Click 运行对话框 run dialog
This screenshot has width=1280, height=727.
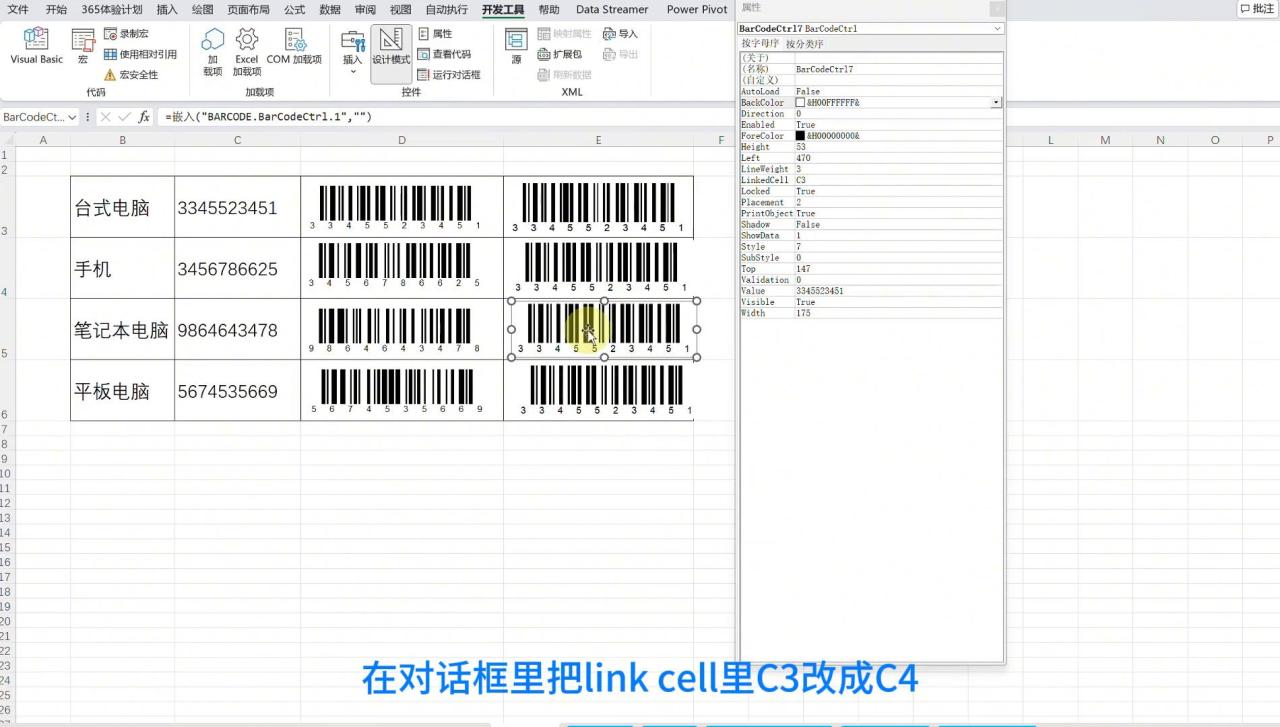point(449,74)
